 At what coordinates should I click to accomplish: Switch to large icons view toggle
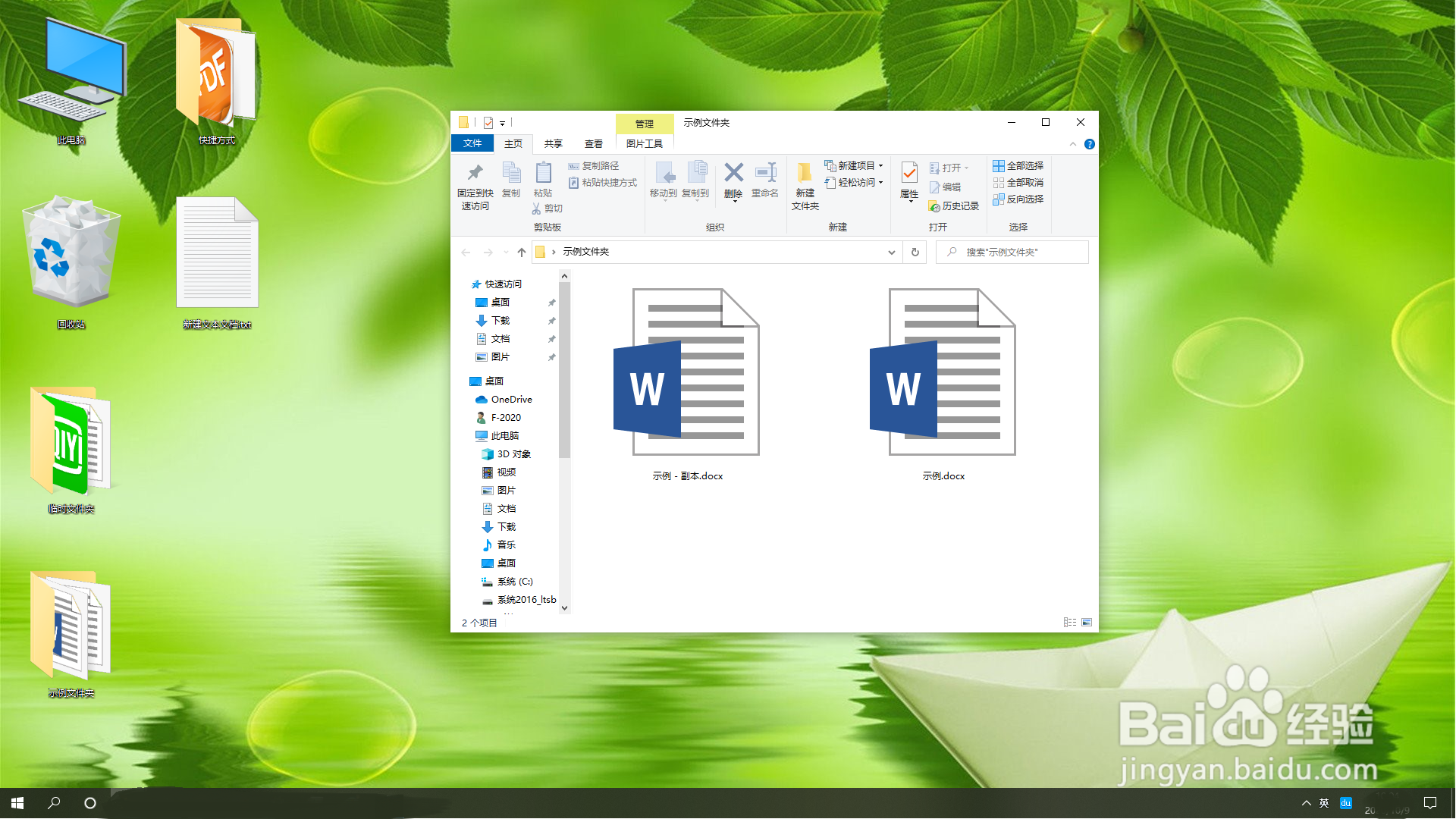(x=1087, y=623)
